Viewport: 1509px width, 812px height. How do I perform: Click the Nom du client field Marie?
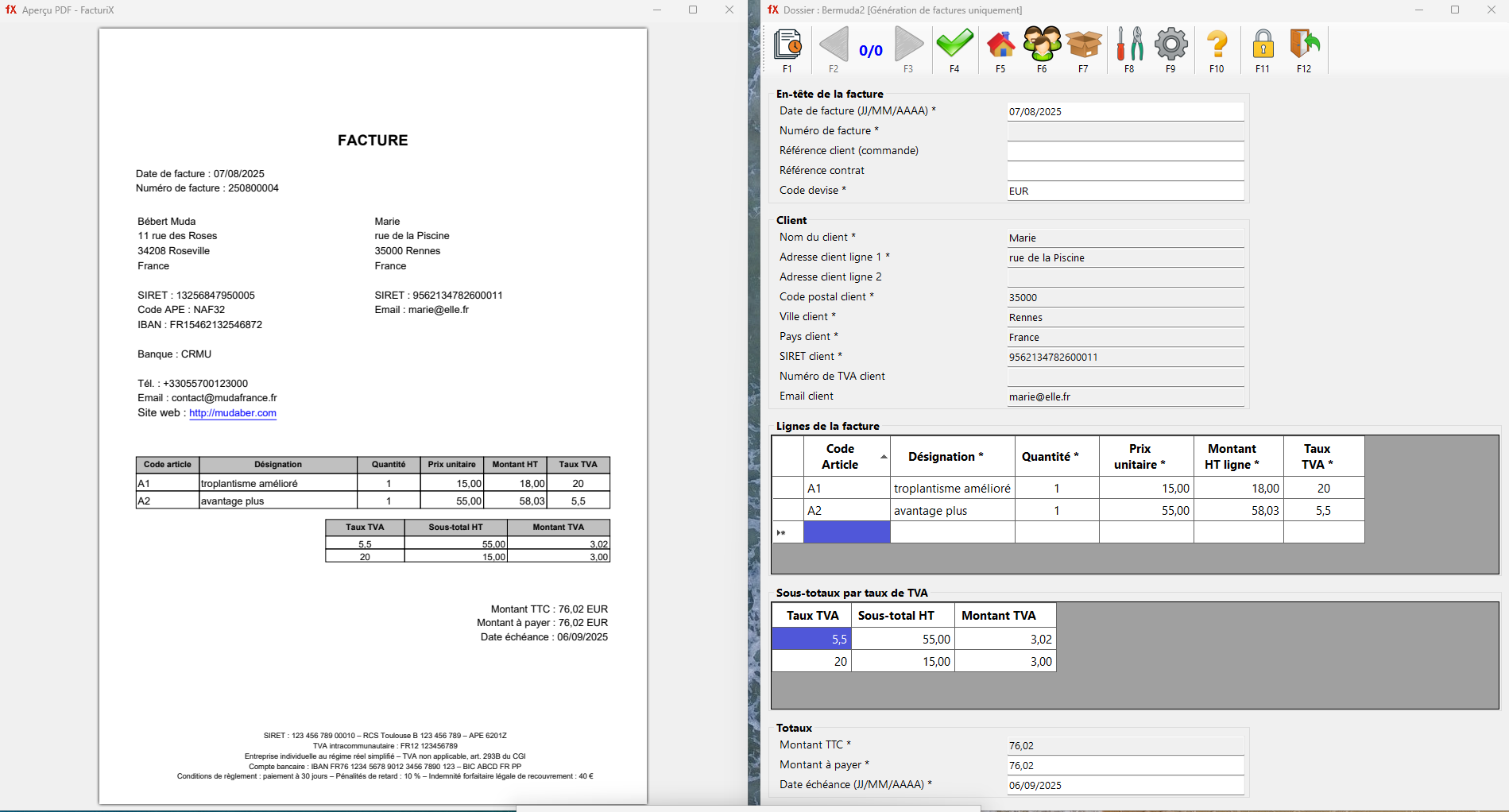[1125, 238]
